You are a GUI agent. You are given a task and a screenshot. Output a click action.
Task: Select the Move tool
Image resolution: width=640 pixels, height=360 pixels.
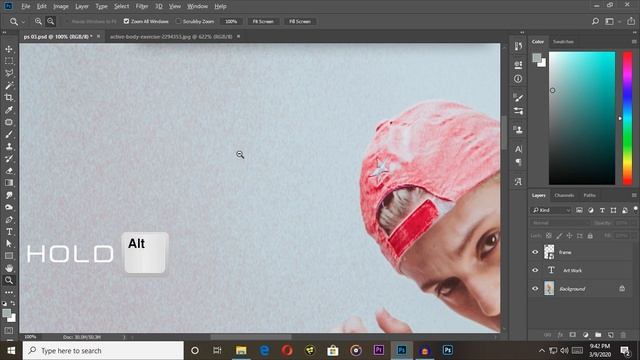coord(9,49)
